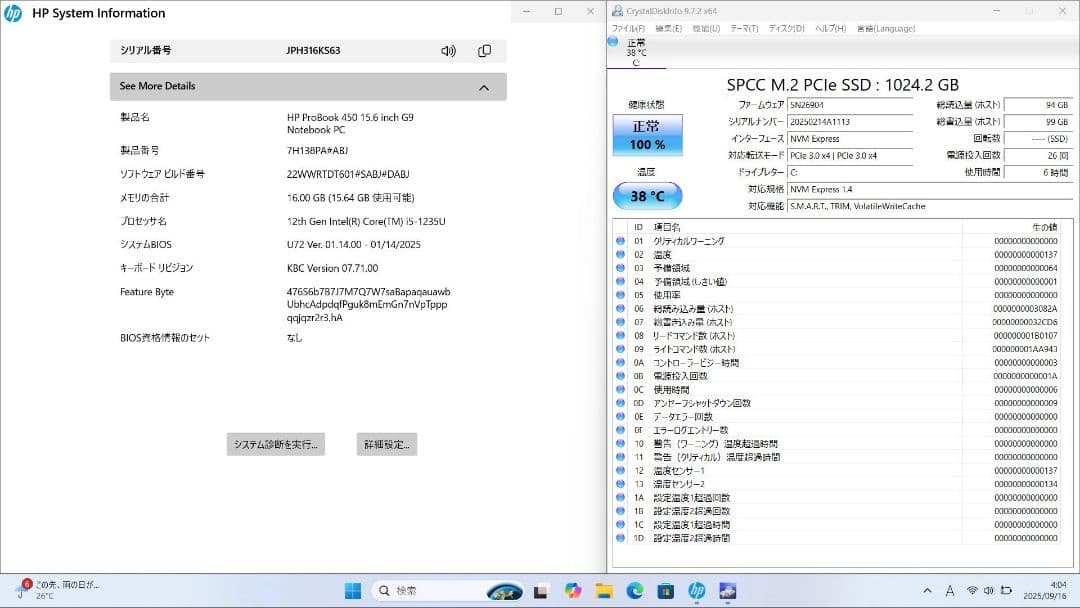Open the テーマ(T) menu in CrystalDiskInfo
This screenshot has height=608, width=1080.
[746, 28]
